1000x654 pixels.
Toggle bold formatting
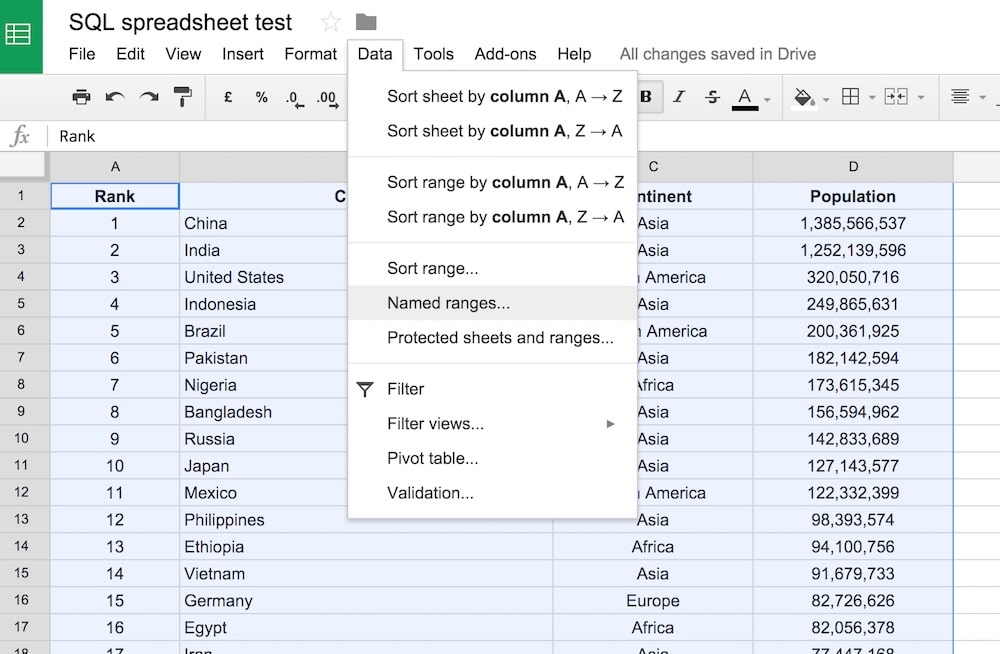[646, 97]
